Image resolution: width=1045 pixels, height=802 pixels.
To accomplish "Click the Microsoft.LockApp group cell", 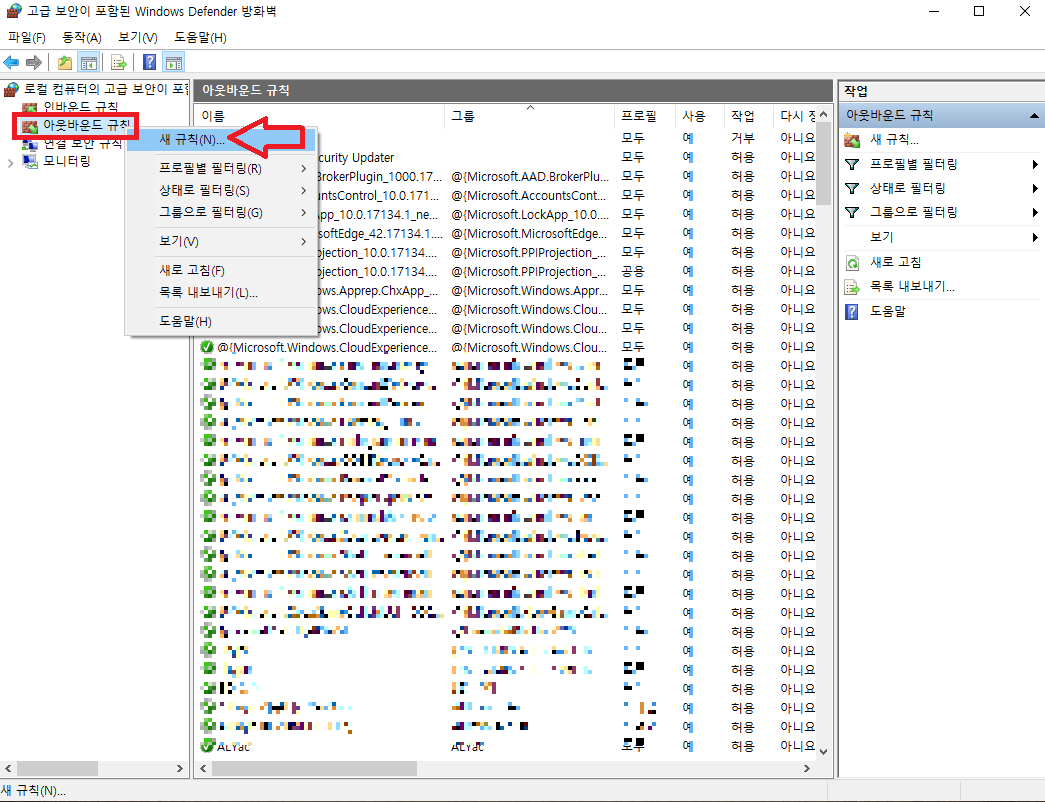I will click(x=529, y=214).
